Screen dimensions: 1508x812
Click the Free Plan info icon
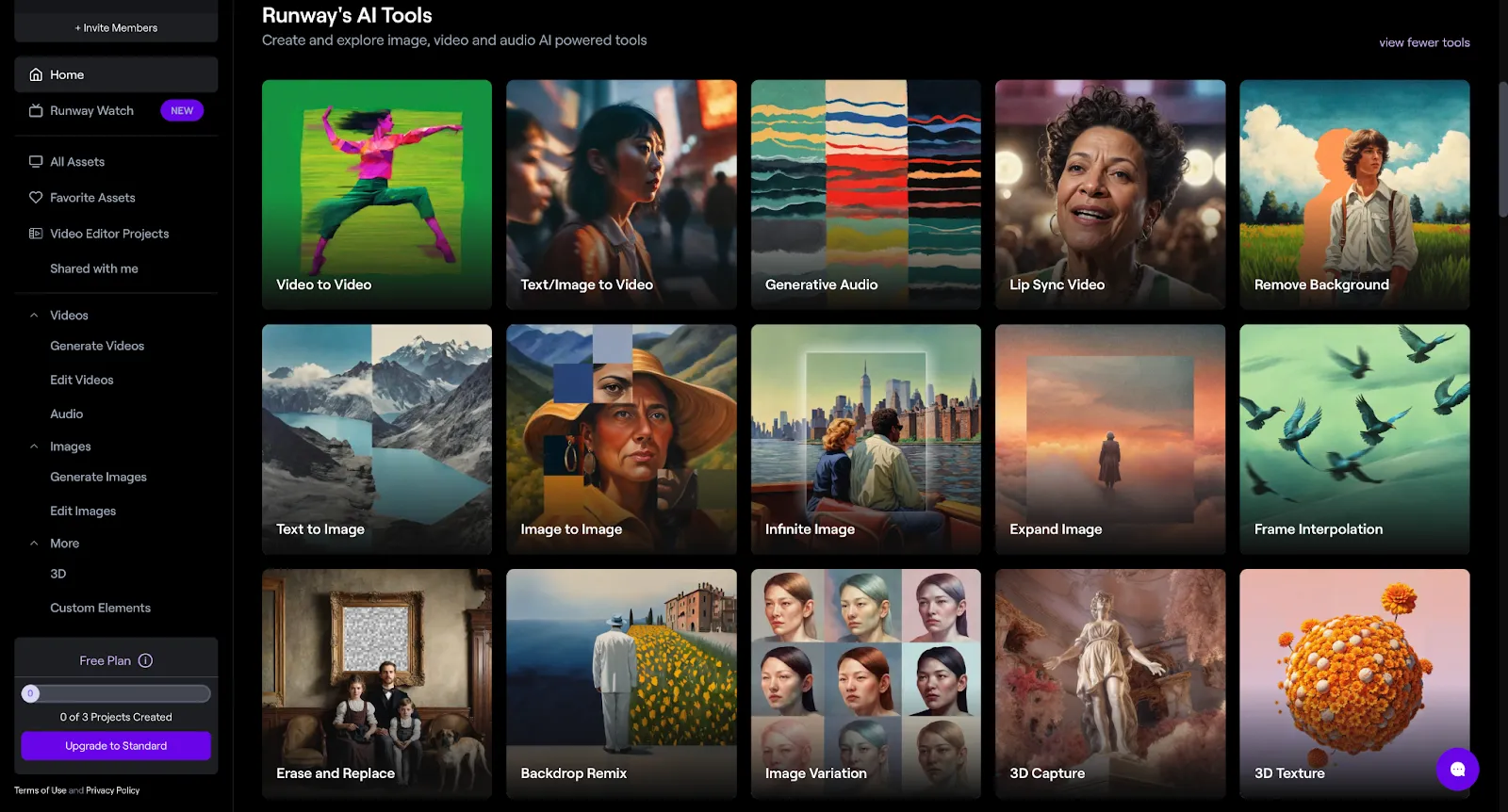(x=145, y=660)
